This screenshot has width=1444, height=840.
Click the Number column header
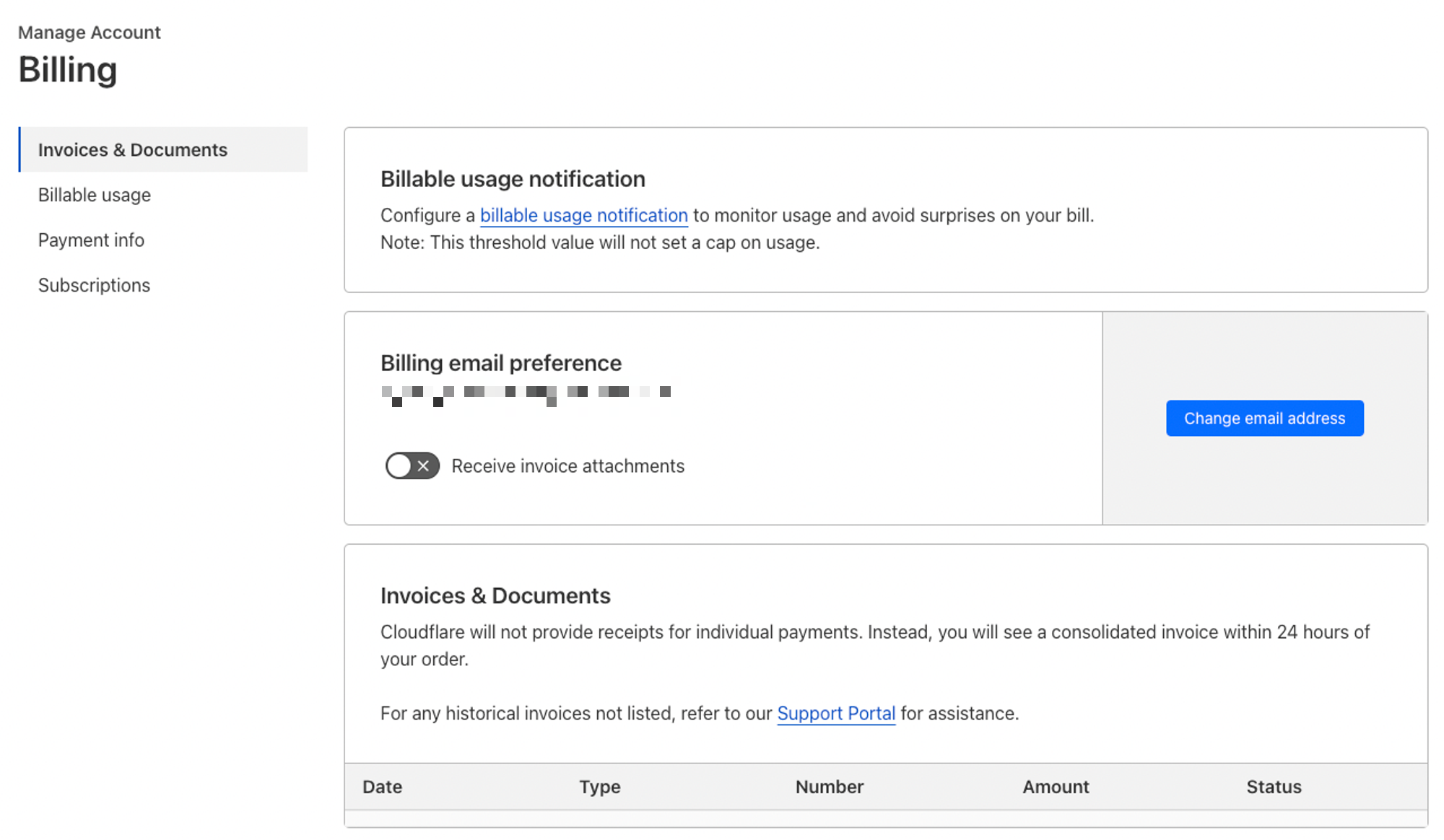[829, 787]
